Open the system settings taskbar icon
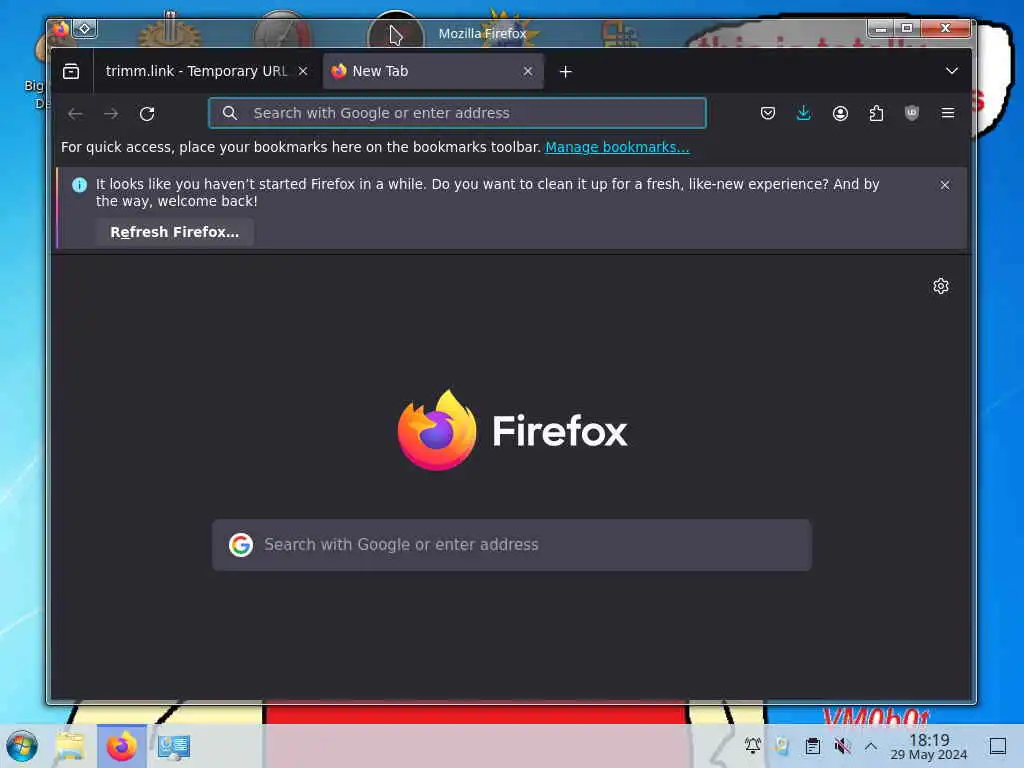Image resolution: width=1024 pixels, height=768 pixels. coord(174,747)
